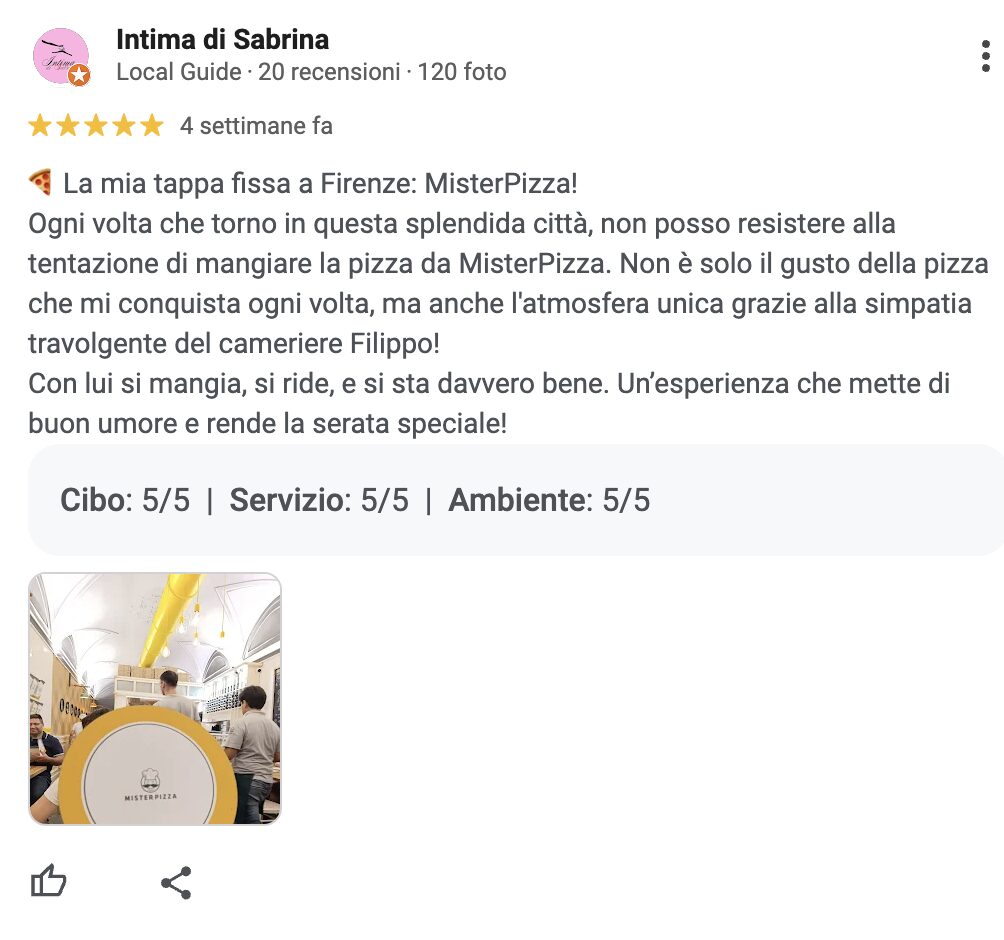Image resolution: width=1004 pixels, height=940 pixels.
Task: Click the "120 foto" count
Action: (462, 72)
